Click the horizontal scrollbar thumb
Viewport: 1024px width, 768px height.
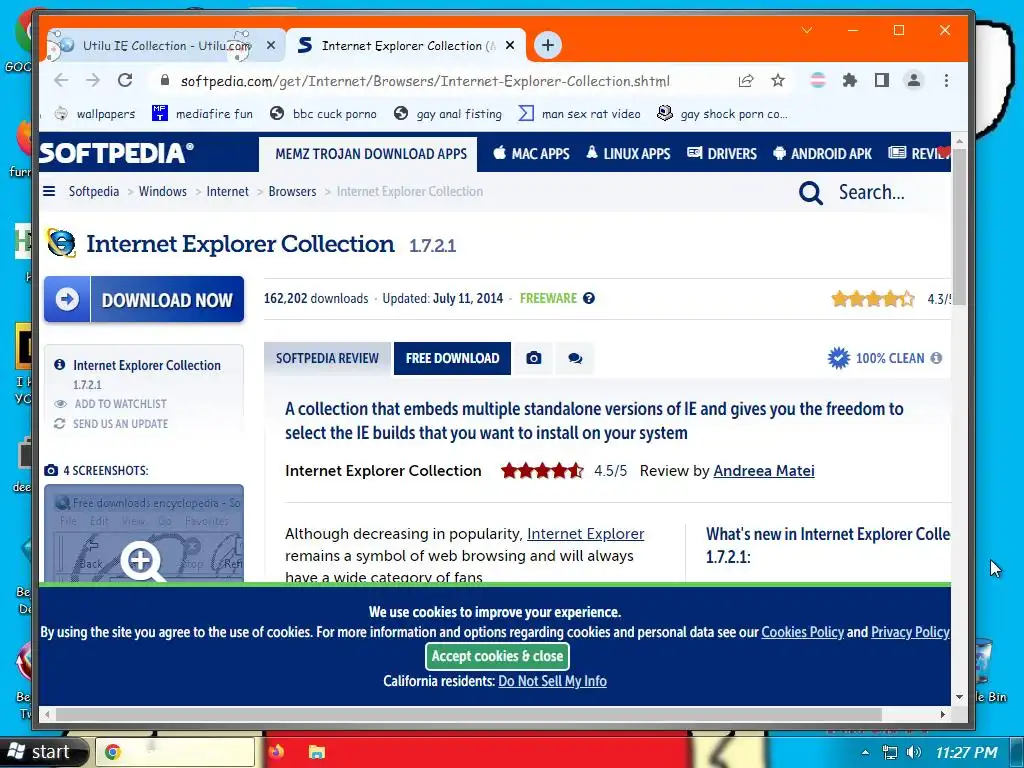(468, 714)
